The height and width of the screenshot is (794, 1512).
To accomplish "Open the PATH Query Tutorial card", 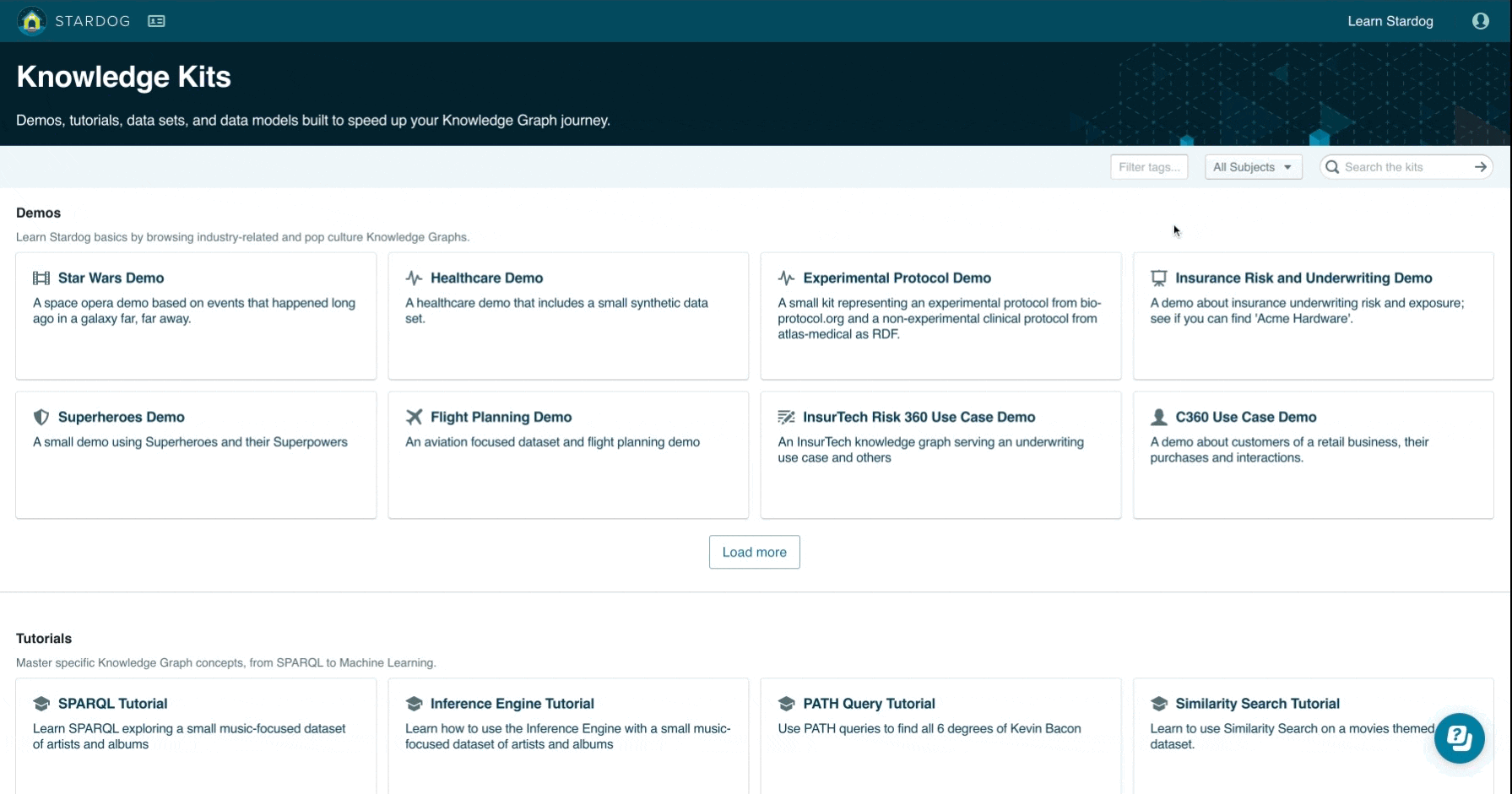I will pos(869,704).
